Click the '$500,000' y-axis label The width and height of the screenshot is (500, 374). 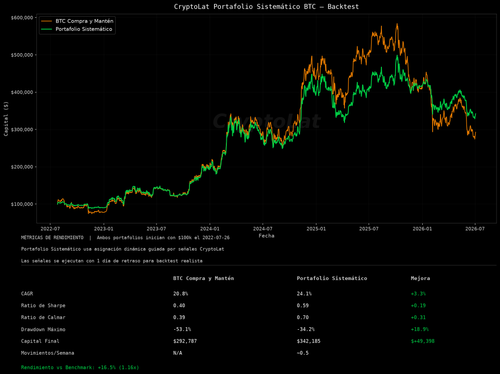(x=22, y=55)
